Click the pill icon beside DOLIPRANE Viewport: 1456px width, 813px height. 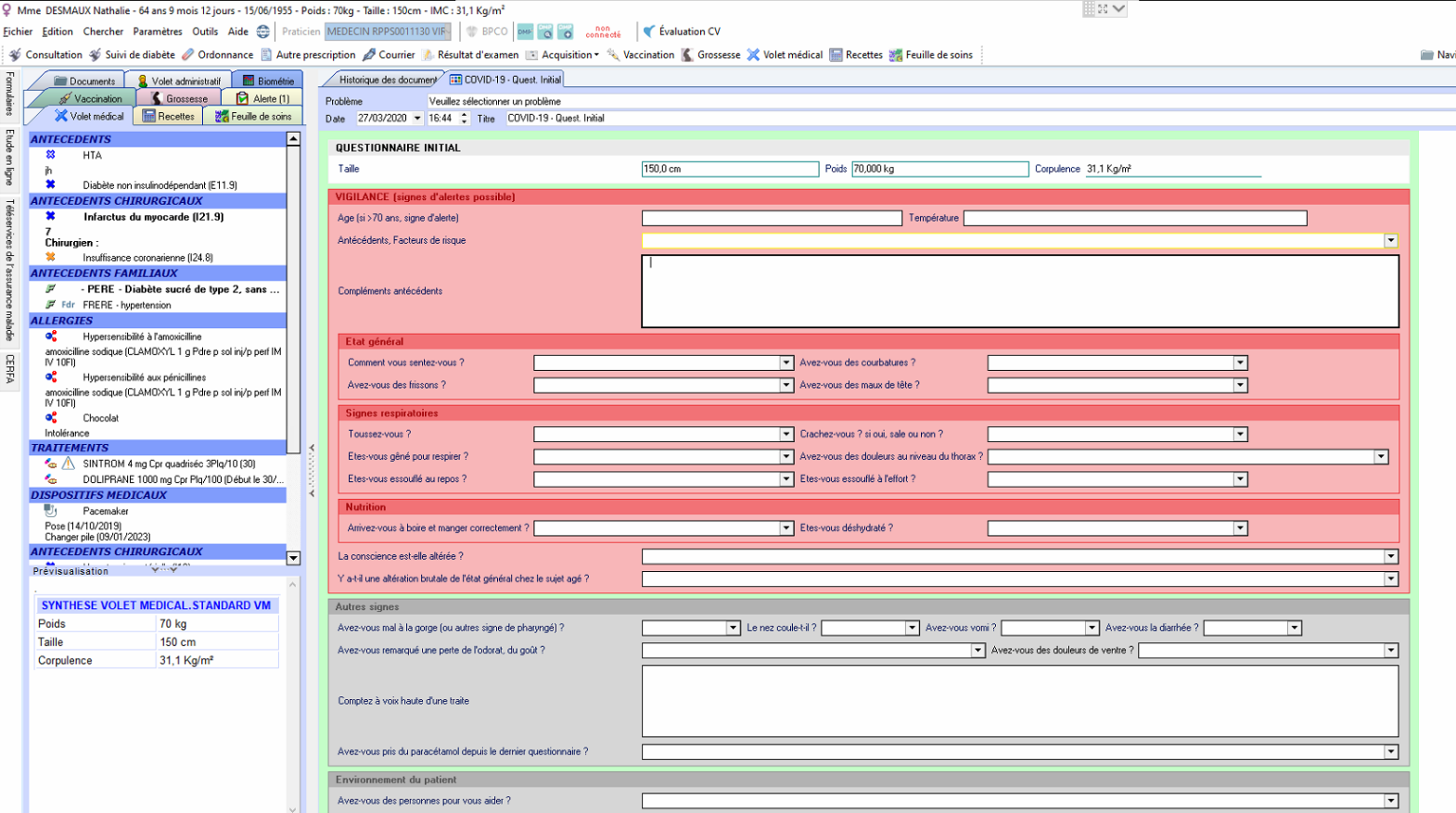pos(51,479)
